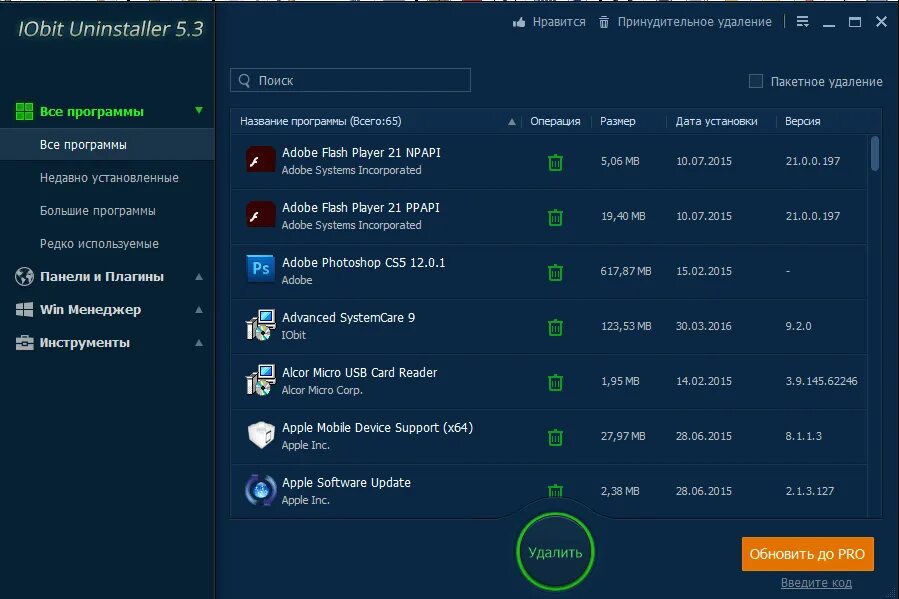This screenshot has width=899, height=599.
Task: Click the Нравится label
Action: pos(559,22)
